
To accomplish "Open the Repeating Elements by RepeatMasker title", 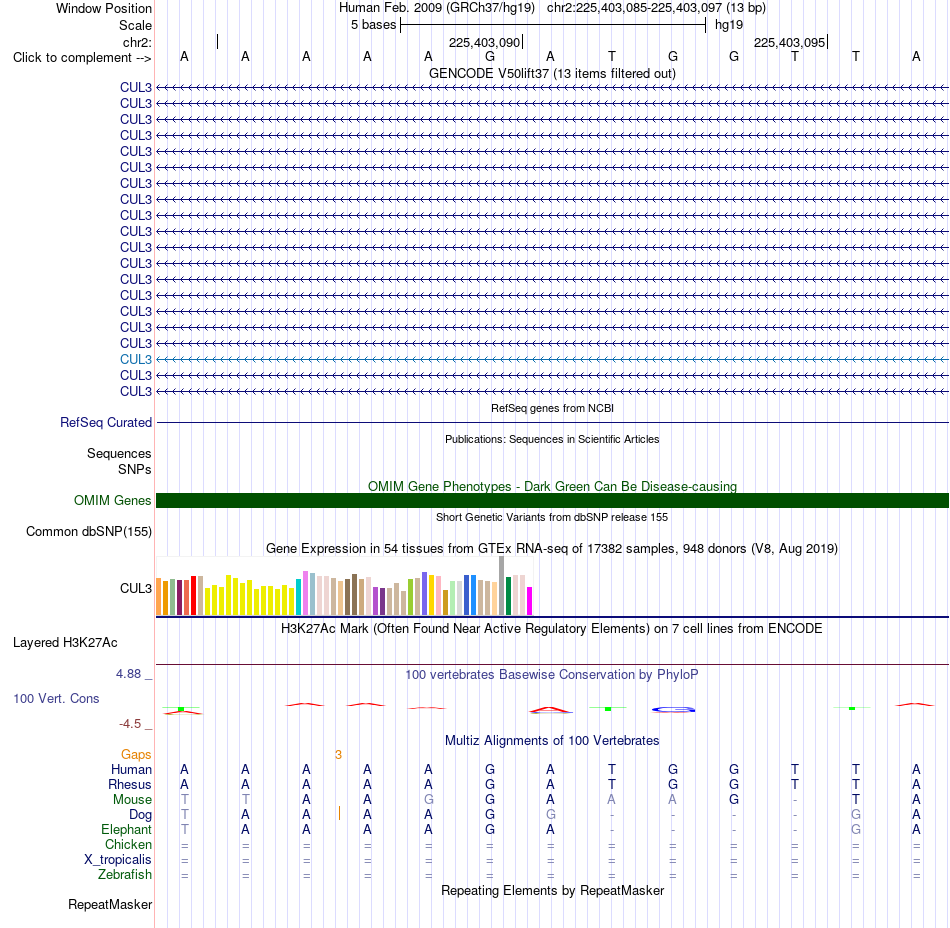I will [x=552, y=890].
